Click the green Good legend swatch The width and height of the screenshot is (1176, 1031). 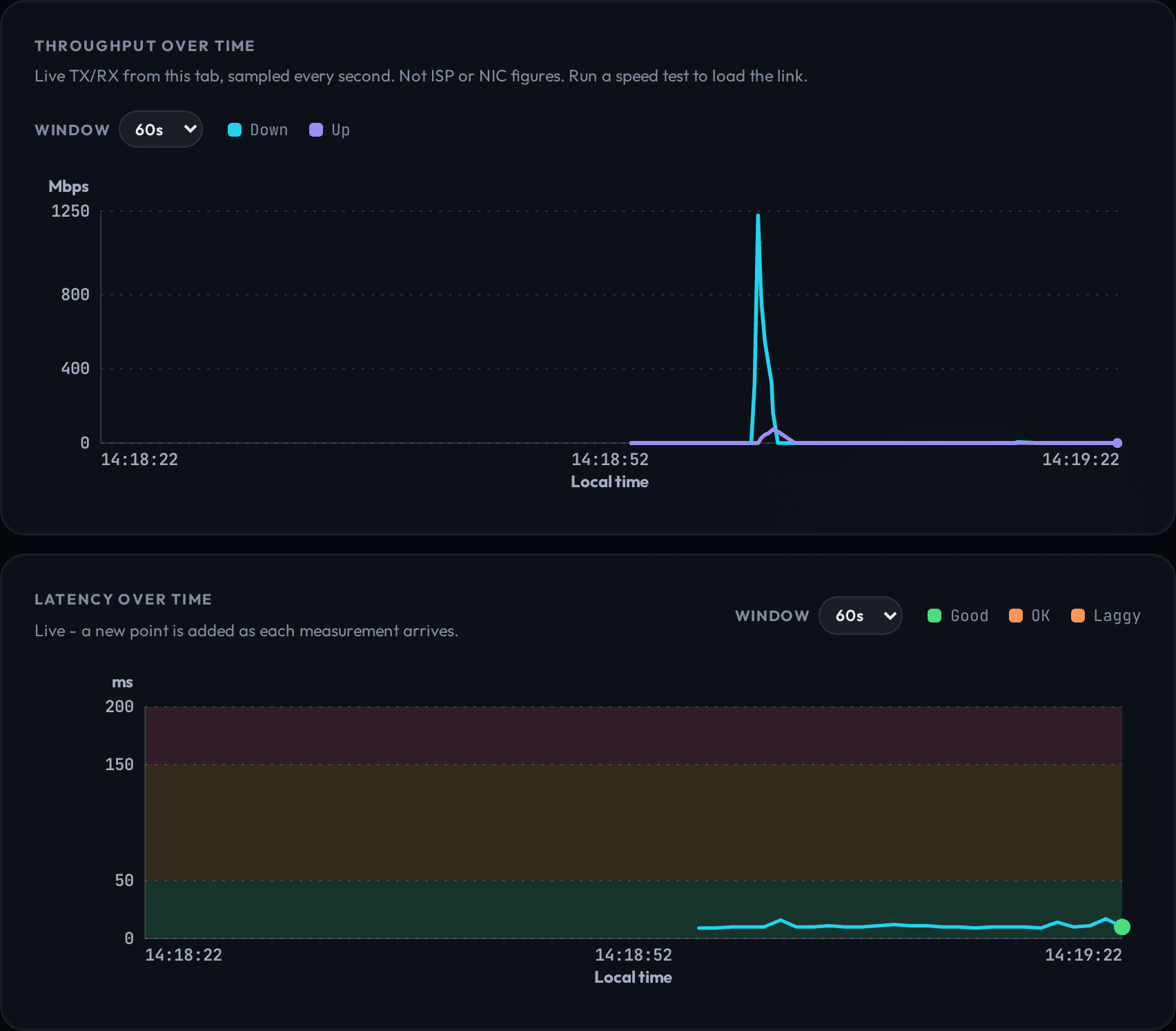pyautogui.click(x=934, y=616)
